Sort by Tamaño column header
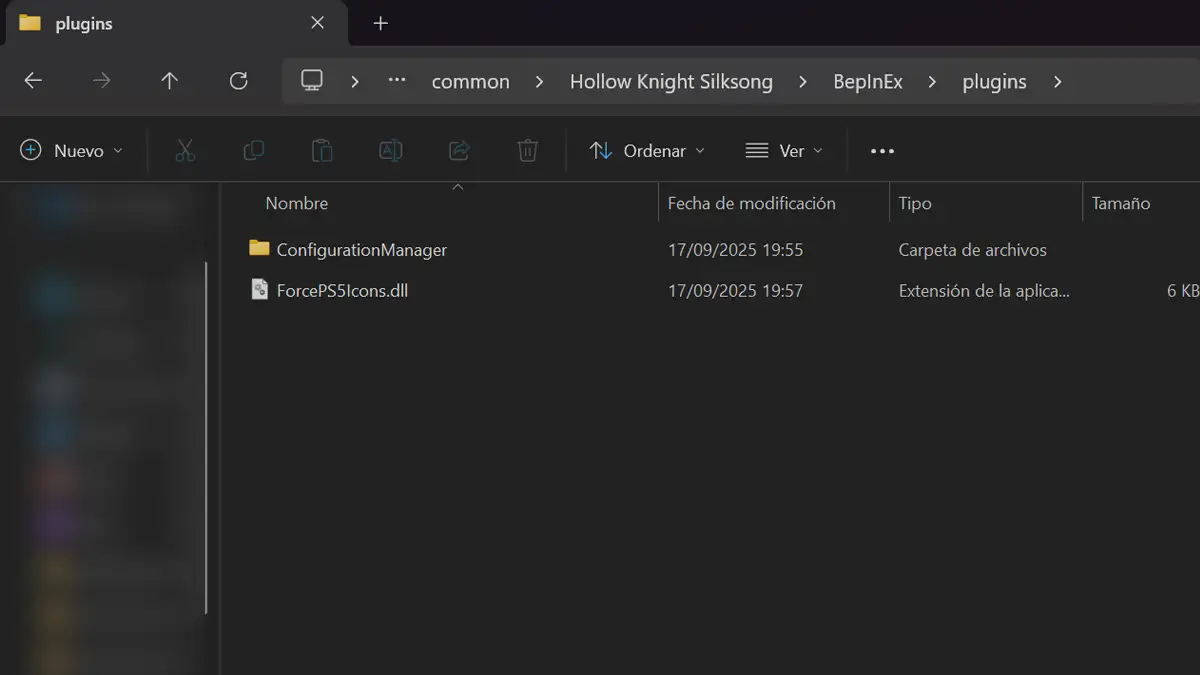Screen dimensions: 1200x675 (x=1121, y=203)
